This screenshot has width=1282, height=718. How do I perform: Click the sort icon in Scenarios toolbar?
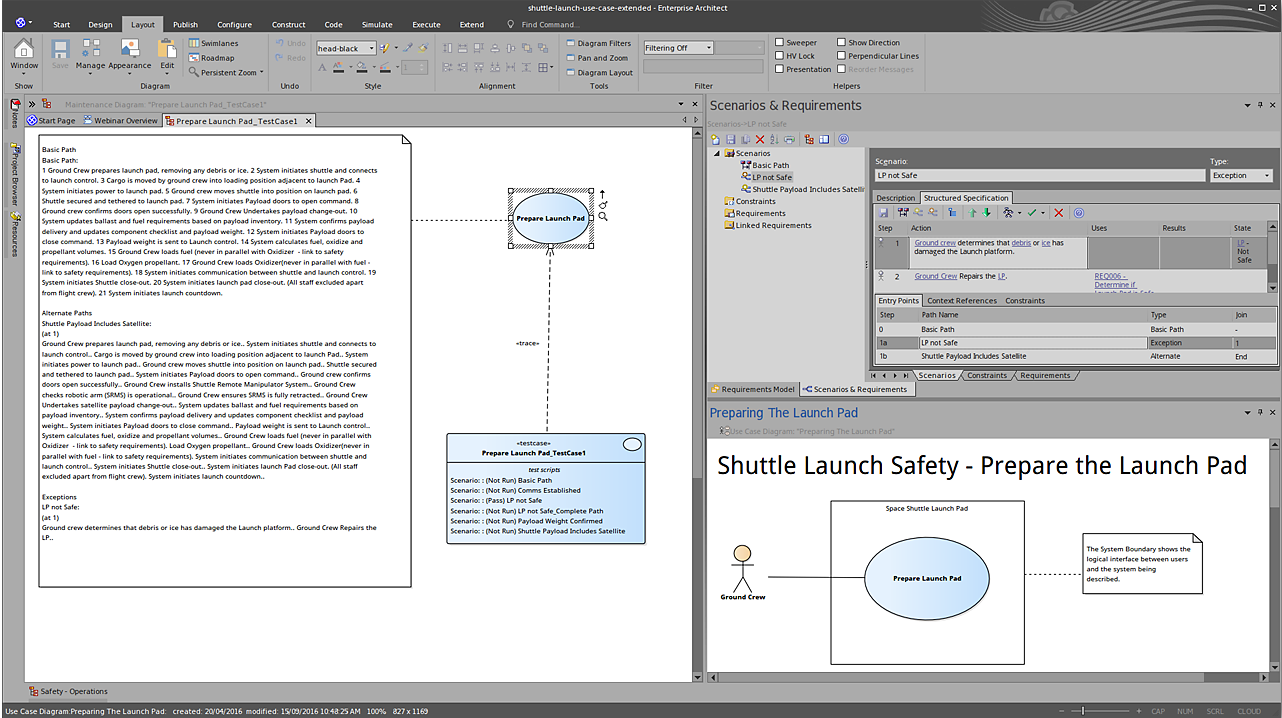[775, 139]
